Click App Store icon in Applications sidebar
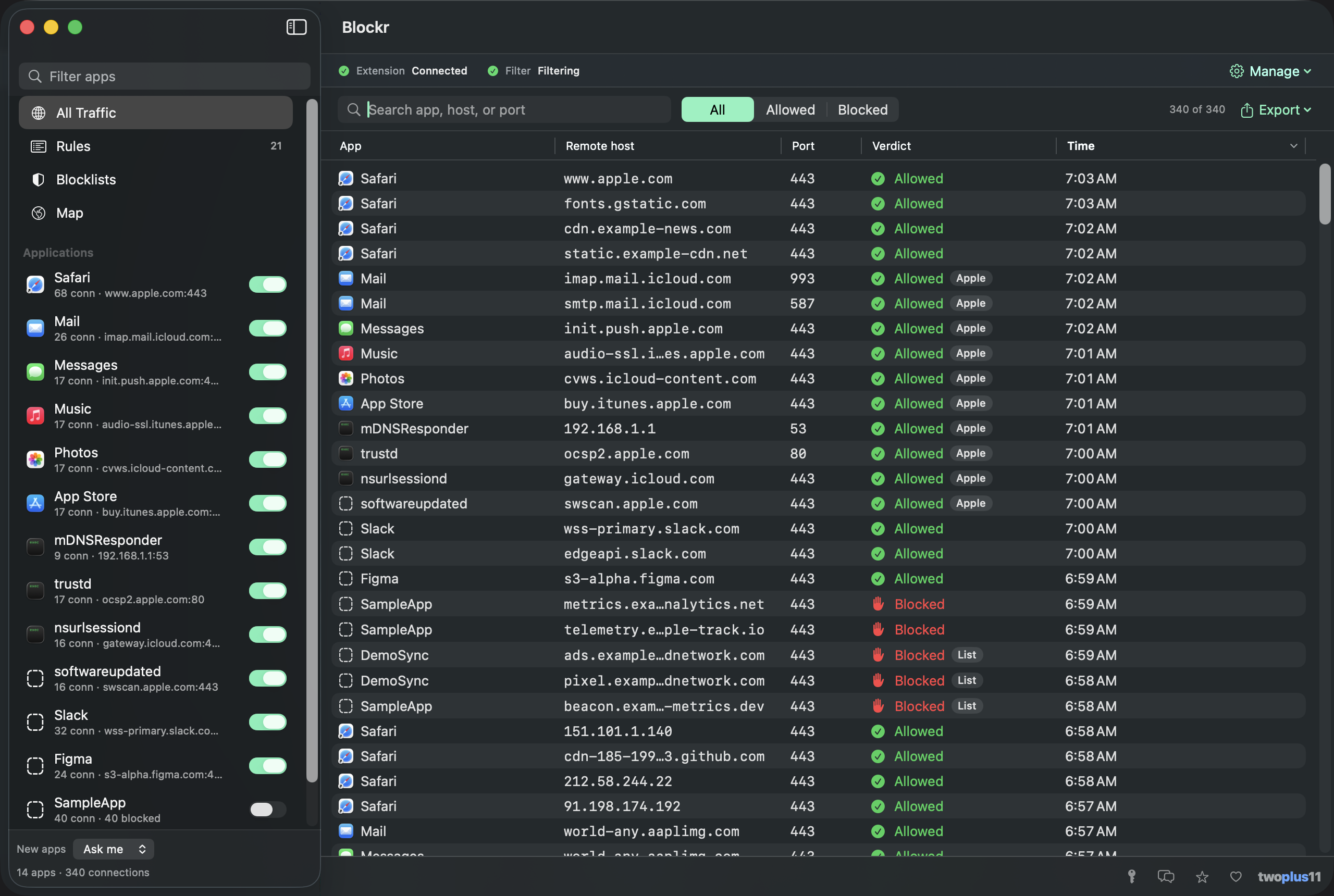The width and height of the screenshot is (1334, 896). 35,503
